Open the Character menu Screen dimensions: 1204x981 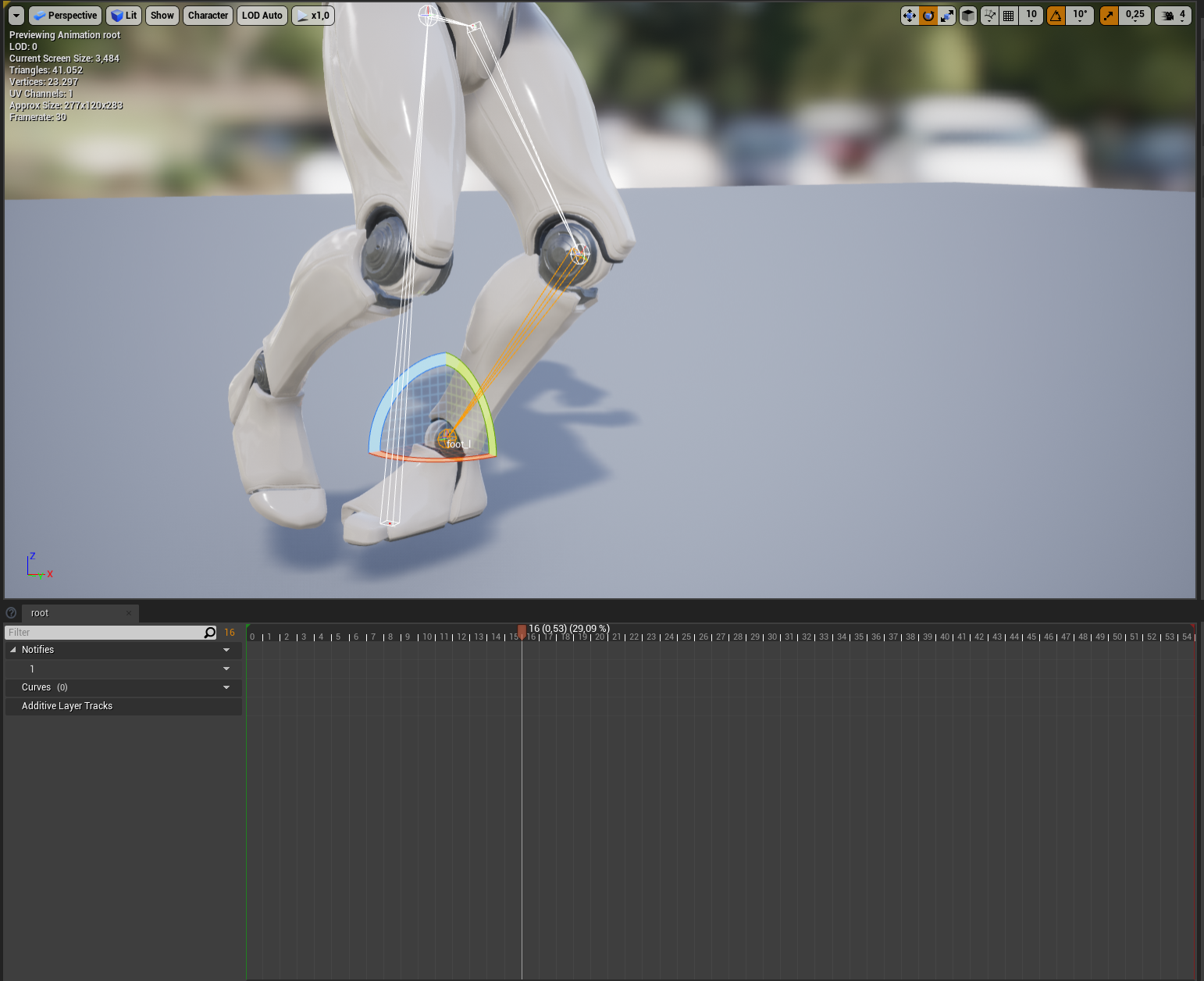tap(208, 15)
